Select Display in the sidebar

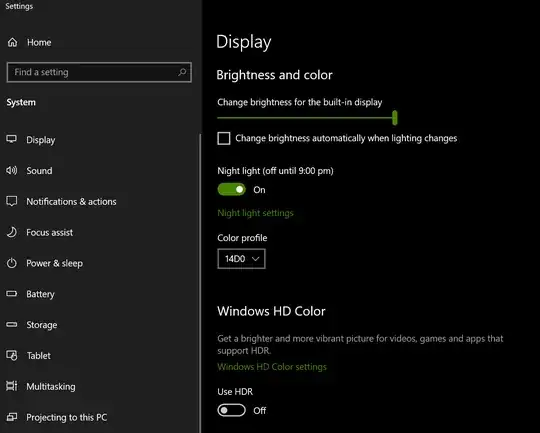[41, 140]
